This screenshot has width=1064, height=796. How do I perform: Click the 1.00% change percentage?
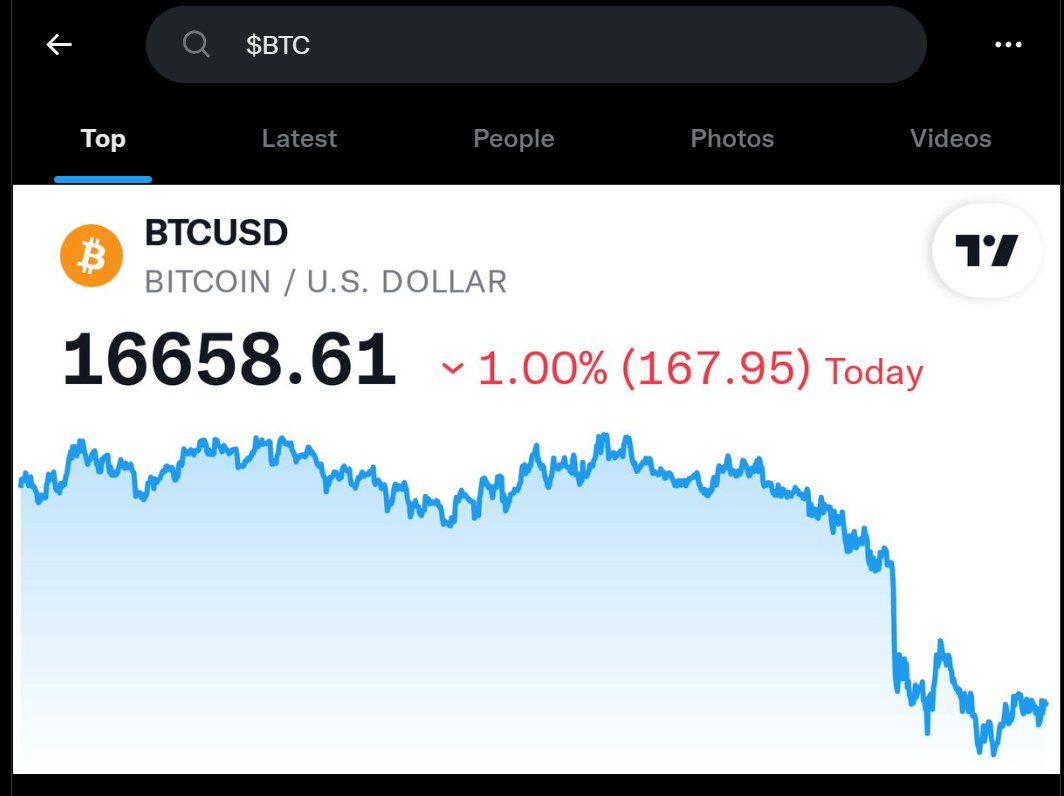coord(542,369)
